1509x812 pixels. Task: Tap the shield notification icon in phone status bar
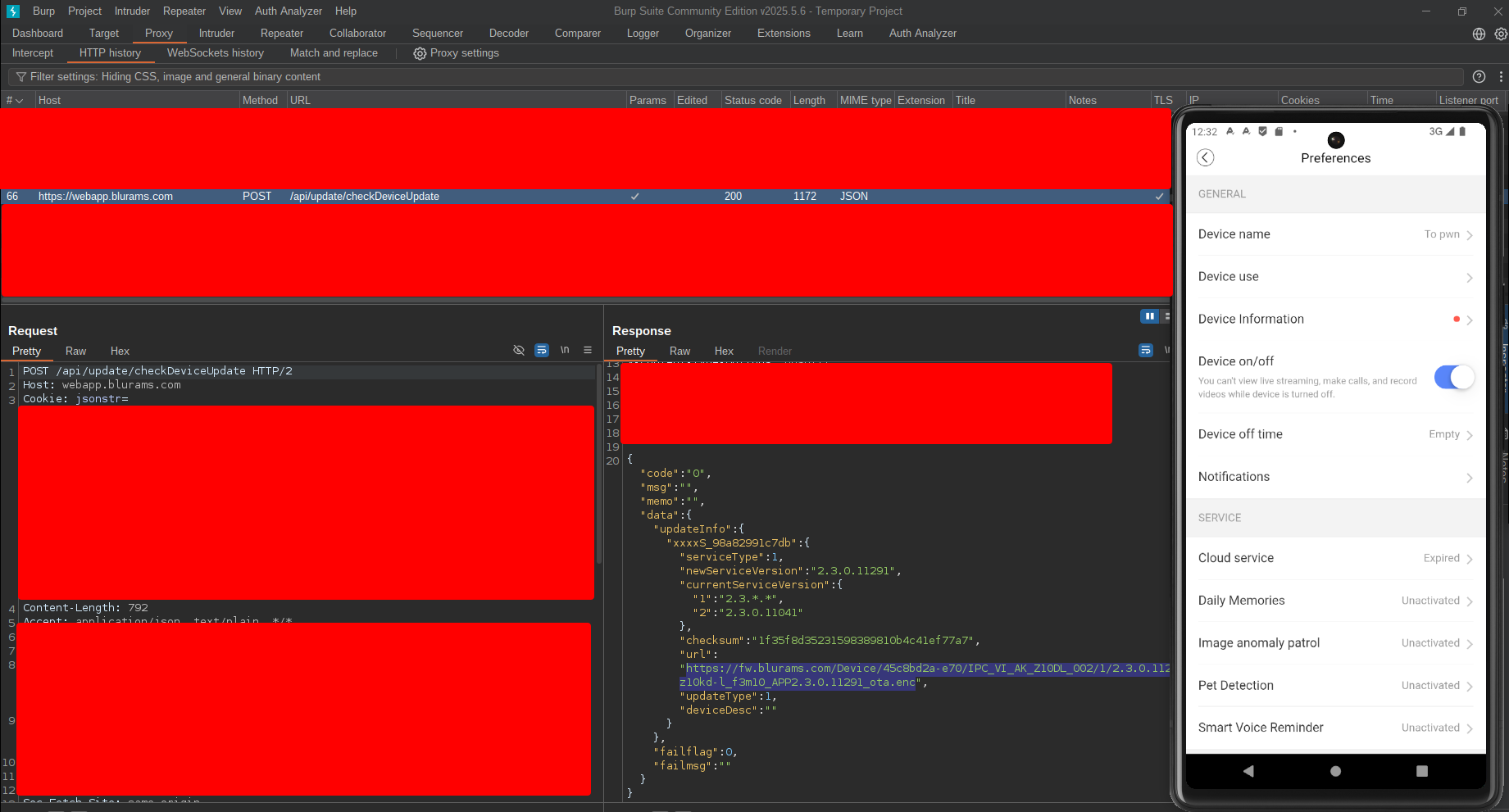point(1262,131)
